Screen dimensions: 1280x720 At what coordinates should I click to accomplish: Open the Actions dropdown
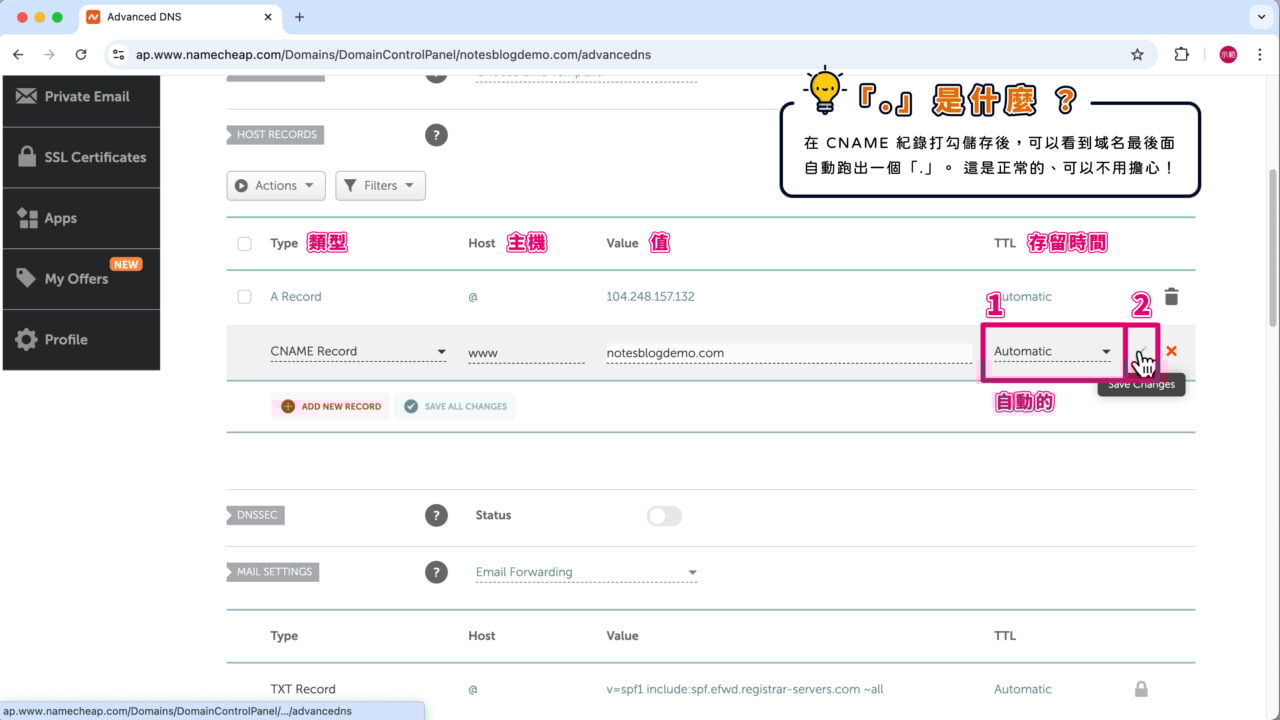[275, 185]
